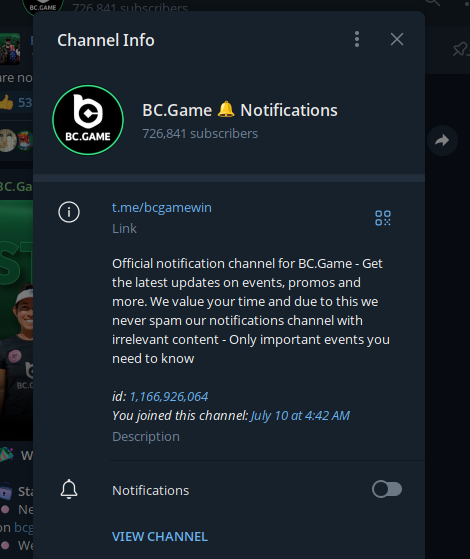
Task: Click the Notifications row label
Action: click(x=150, y=491)
